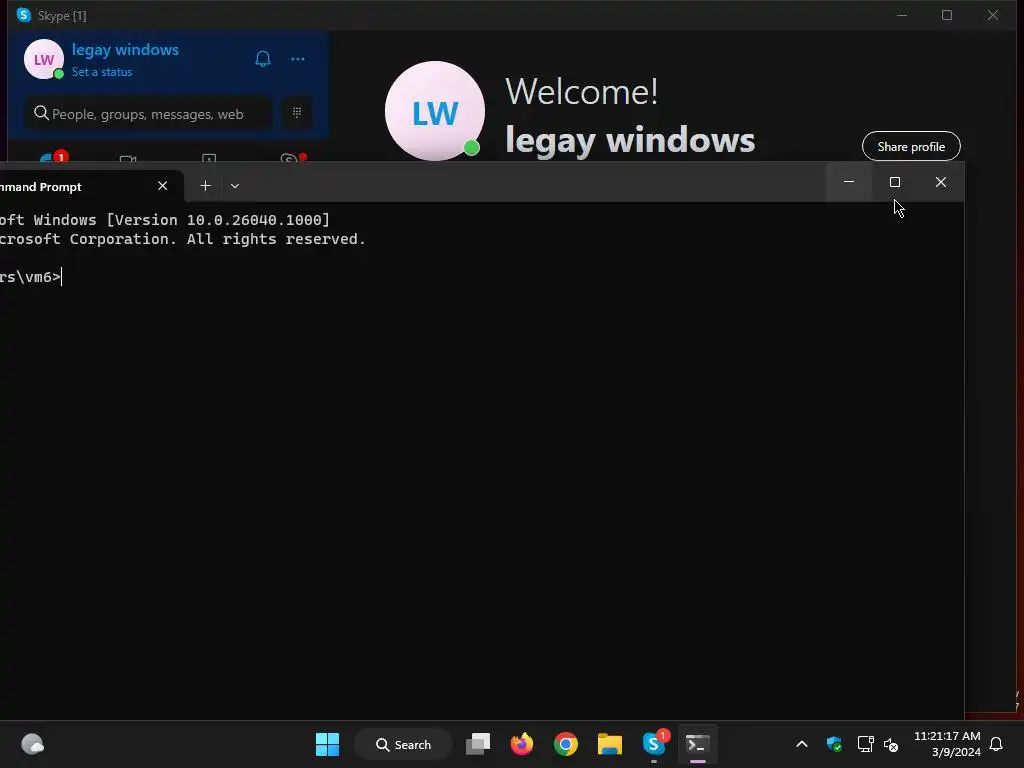Screen dimensions: 1024x768
Task: Open the clock and date flyout
Action: point(947,744)
